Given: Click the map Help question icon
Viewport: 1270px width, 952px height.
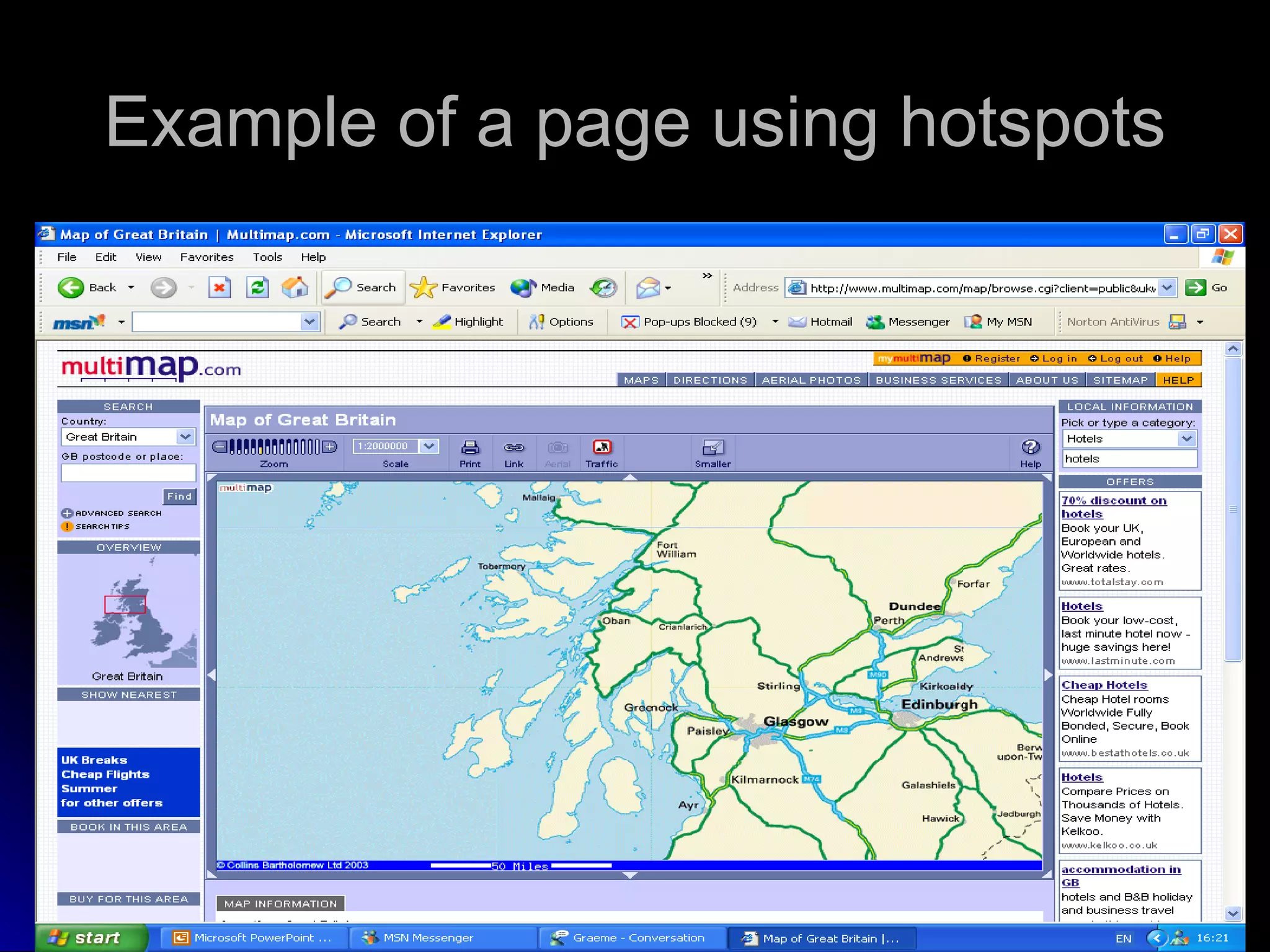Looking at the screenshot, I should pos(1030,447).
